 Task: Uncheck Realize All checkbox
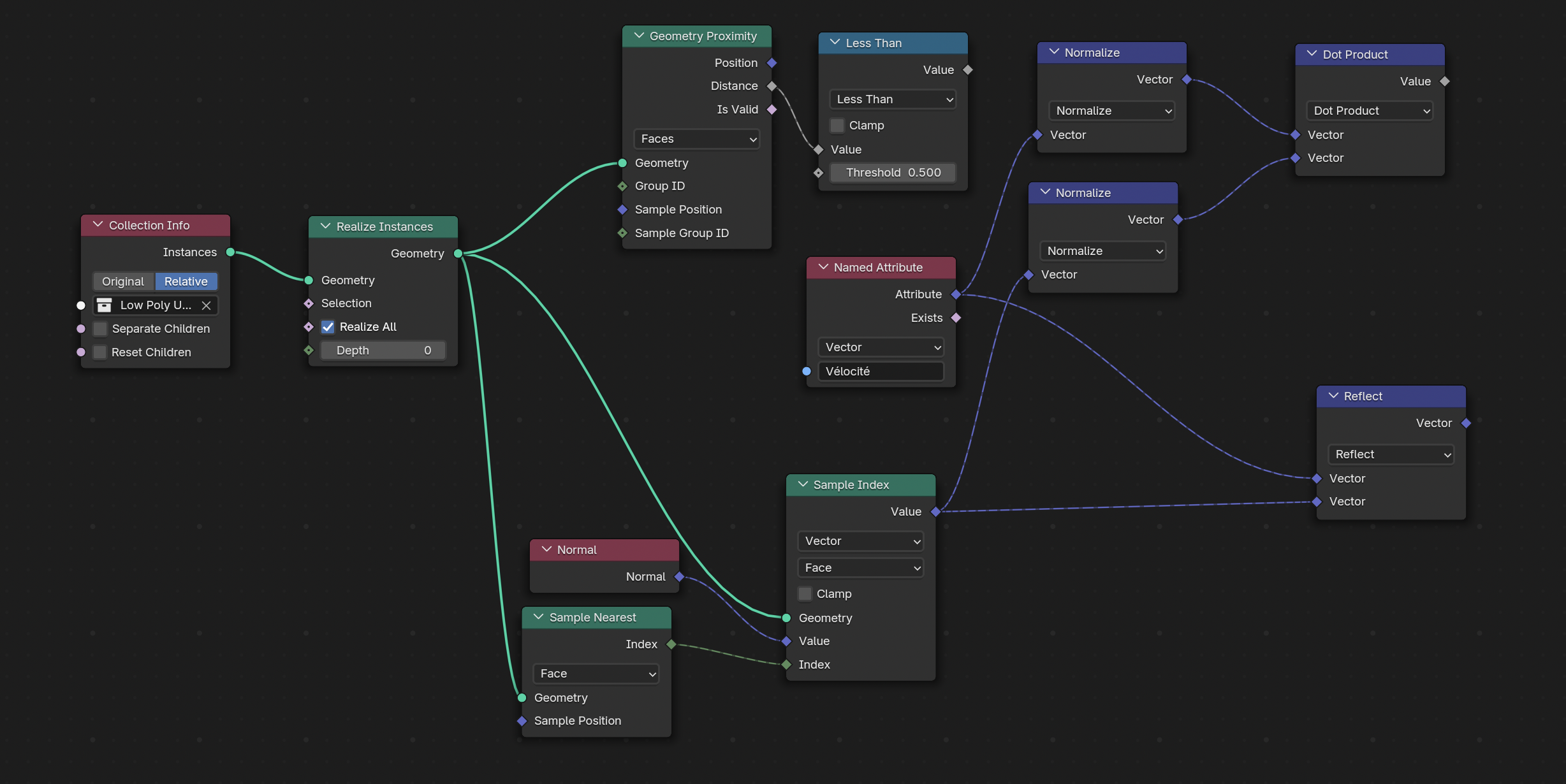coord(328,327)
